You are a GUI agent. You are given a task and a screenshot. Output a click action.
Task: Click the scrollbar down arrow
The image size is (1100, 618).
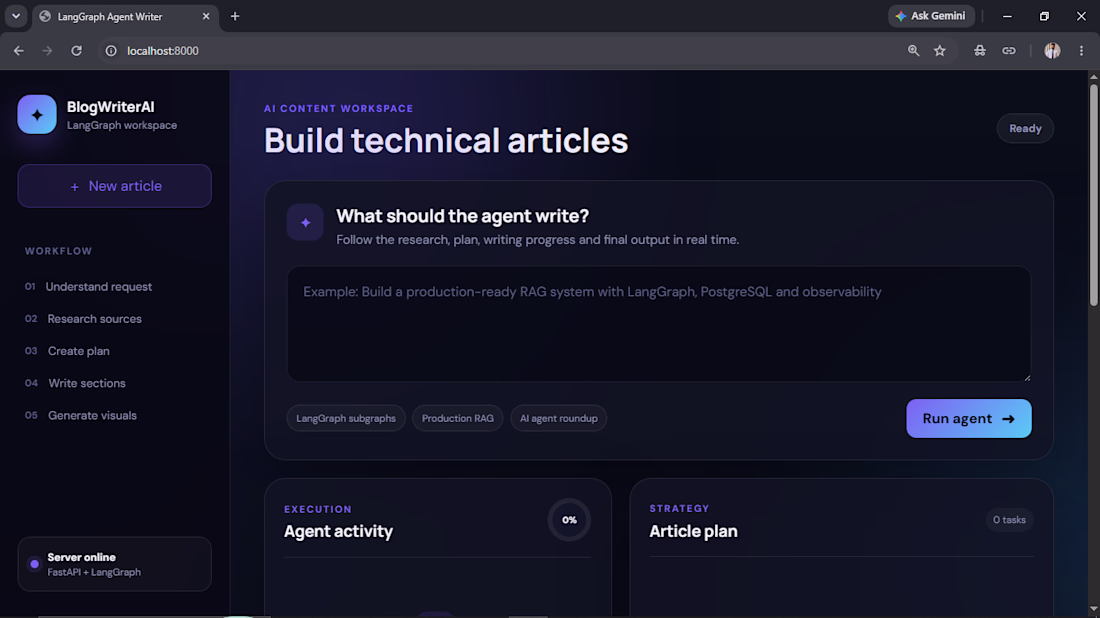1094,610
